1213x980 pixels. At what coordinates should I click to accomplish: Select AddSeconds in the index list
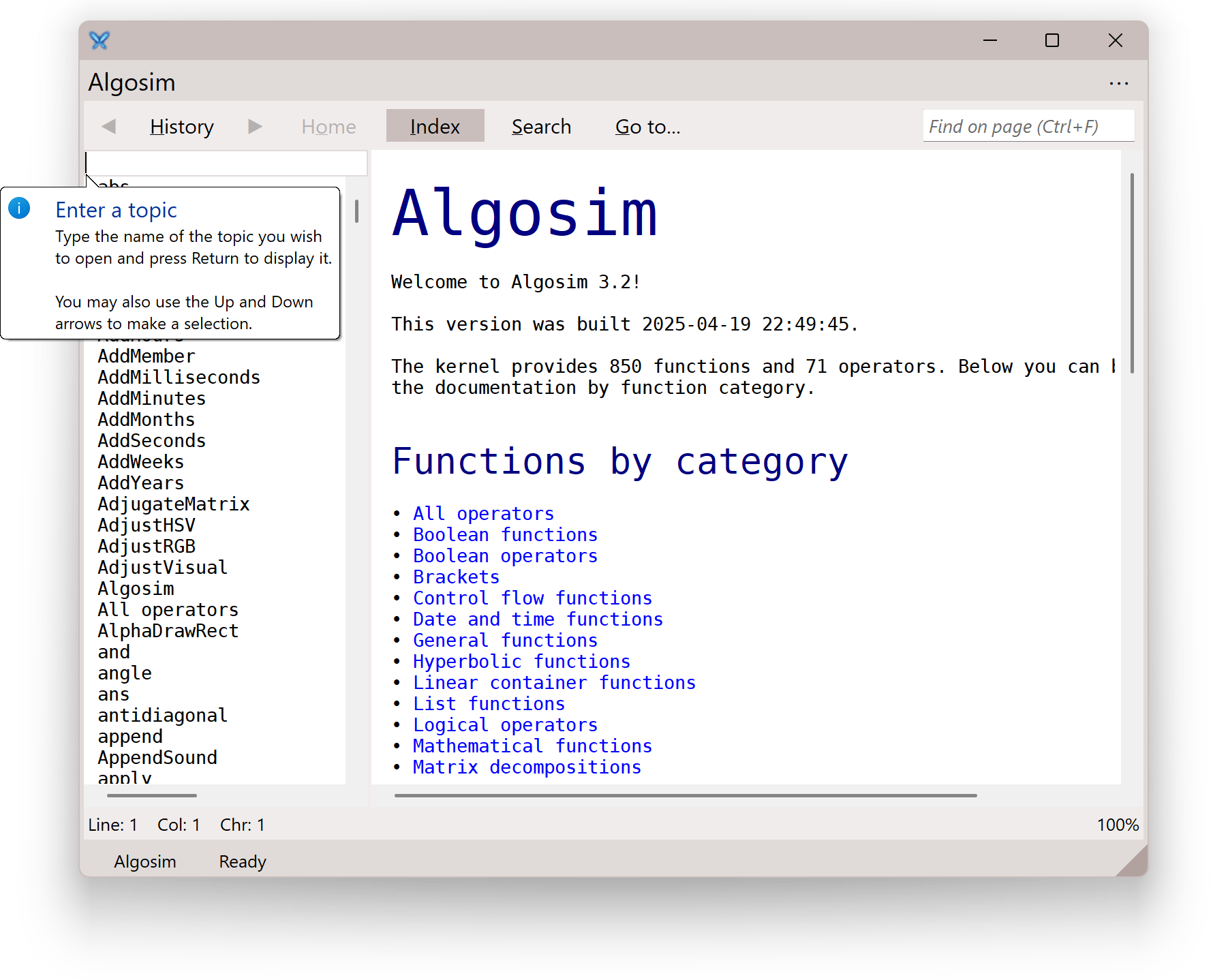pos(151,440)
